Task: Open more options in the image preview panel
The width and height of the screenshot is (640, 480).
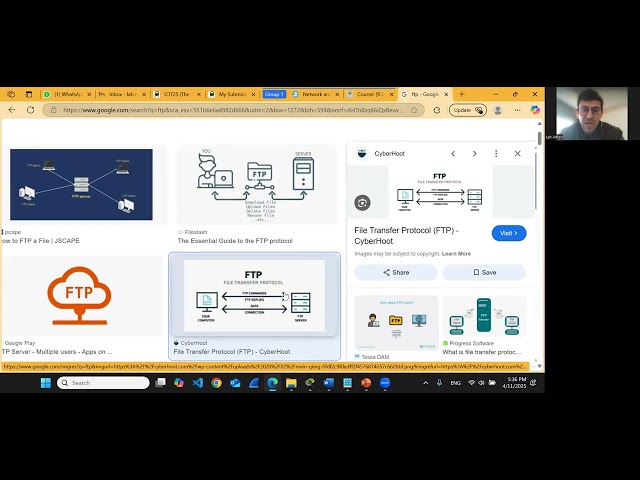Action: (496, 154)
